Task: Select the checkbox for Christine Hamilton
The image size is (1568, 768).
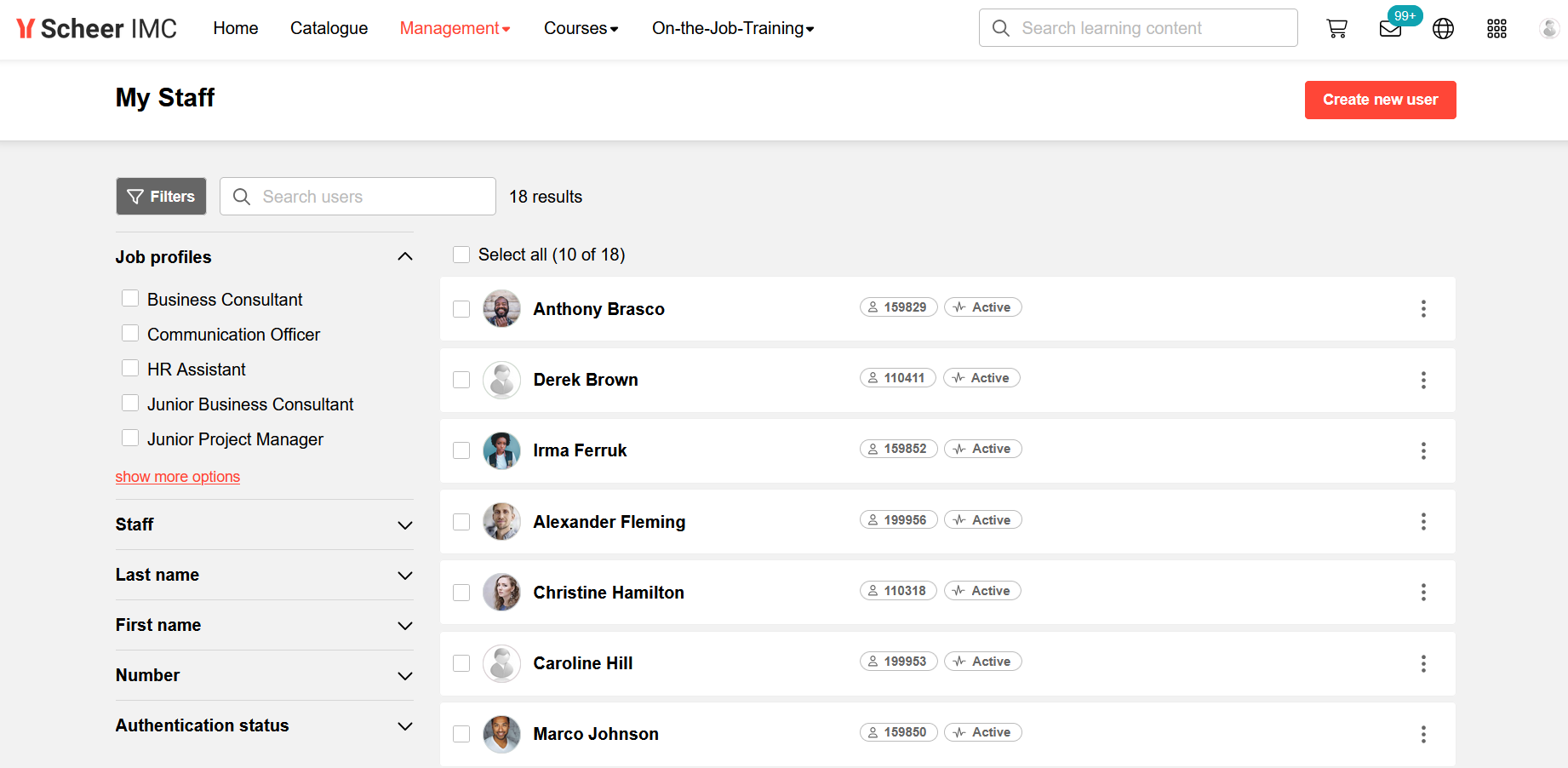Action: click(461, 593)
